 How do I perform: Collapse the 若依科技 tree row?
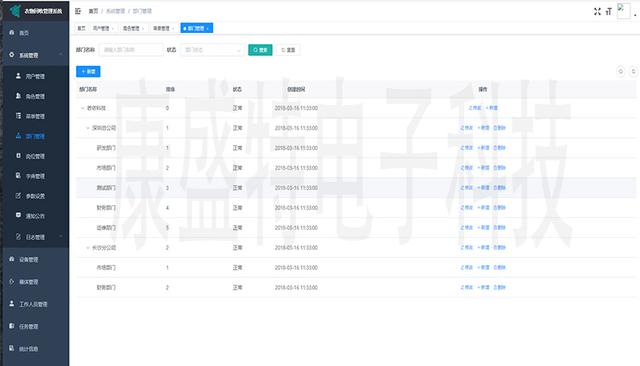point(82,108)
